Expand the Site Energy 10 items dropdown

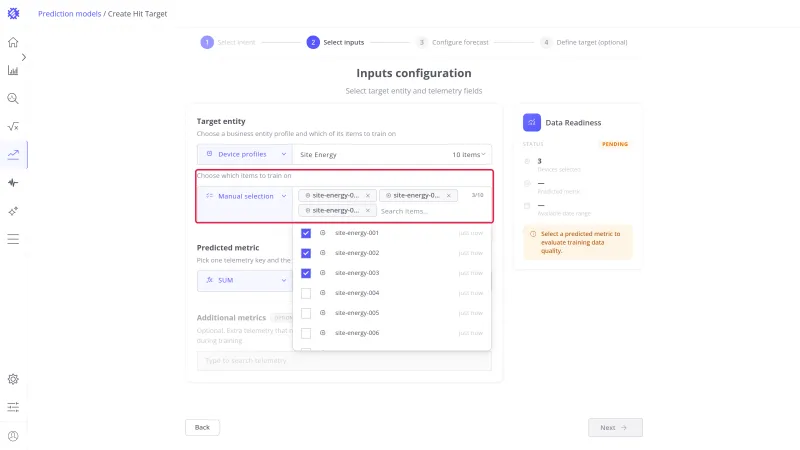click(392, 155)
